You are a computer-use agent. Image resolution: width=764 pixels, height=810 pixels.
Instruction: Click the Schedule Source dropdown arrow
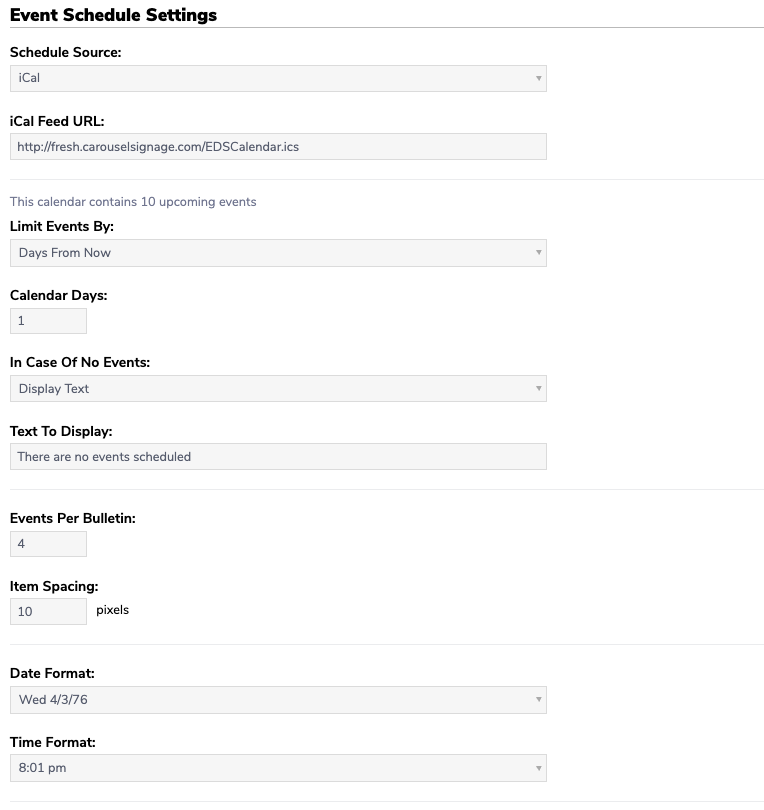pos(538,79)
